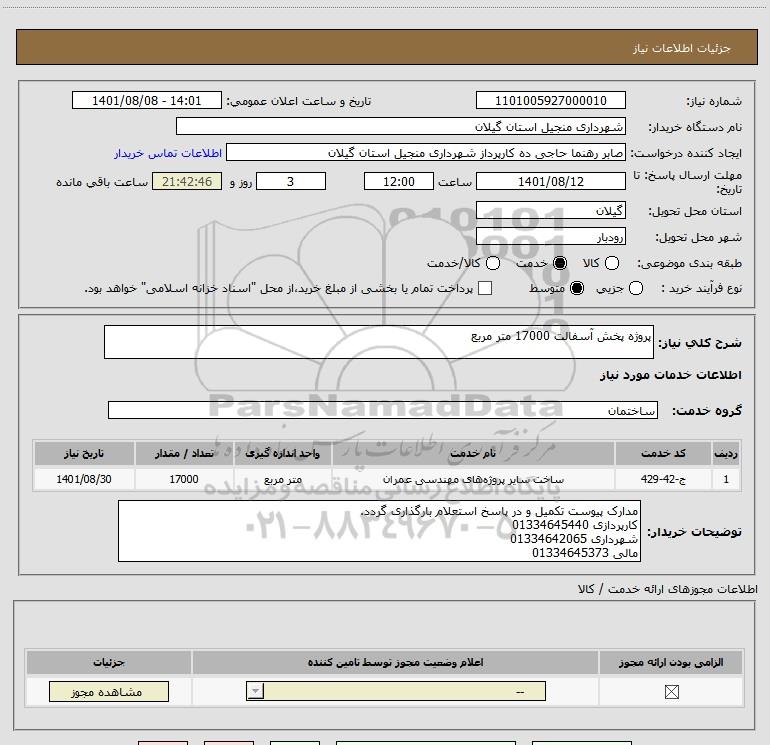Click row number 1 cell
Image resolution: width=770 pixels, height=745 pixels.
pos(726,479)
